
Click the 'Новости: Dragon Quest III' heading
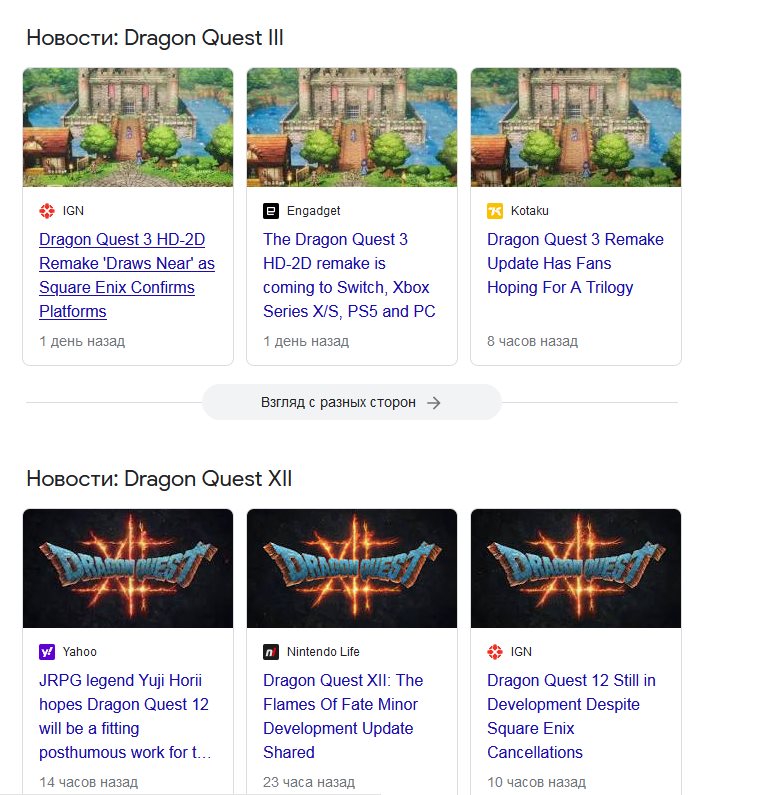coord(155,39)
